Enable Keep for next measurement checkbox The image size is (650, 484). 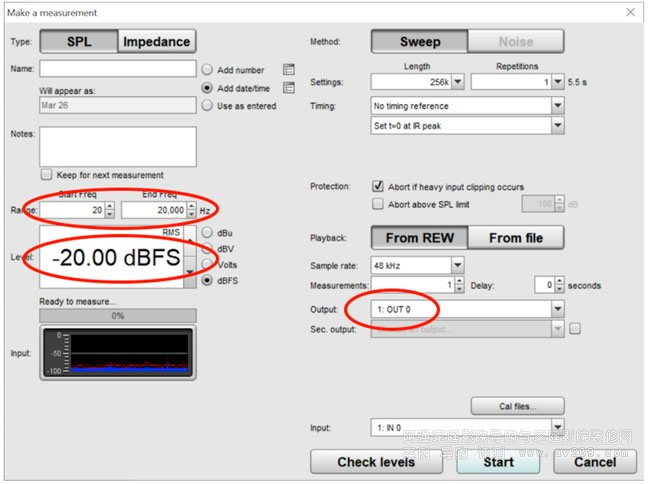46,174
